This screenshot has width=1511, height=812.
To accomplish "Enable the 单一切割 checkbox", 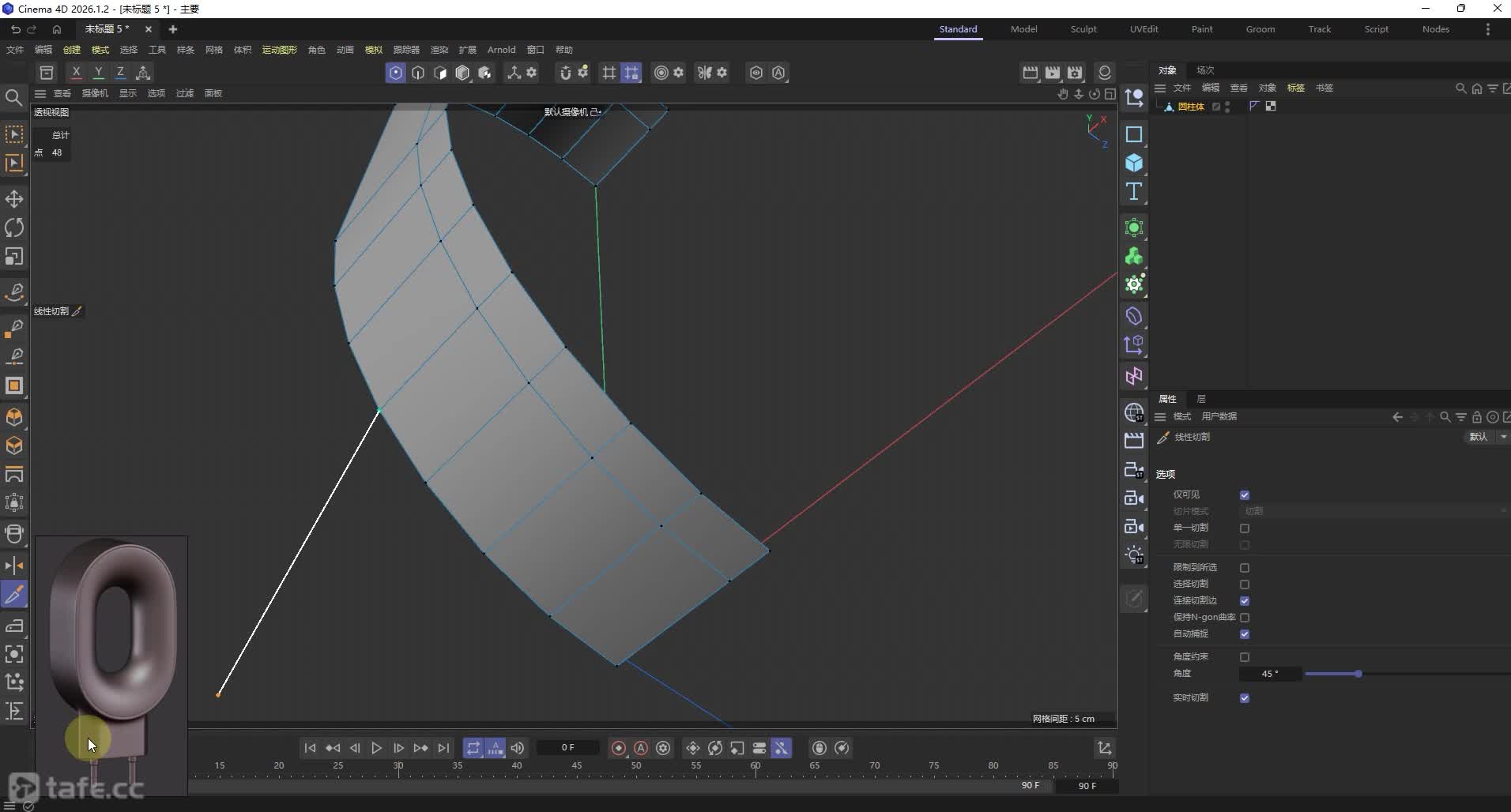I will 1245,528.
